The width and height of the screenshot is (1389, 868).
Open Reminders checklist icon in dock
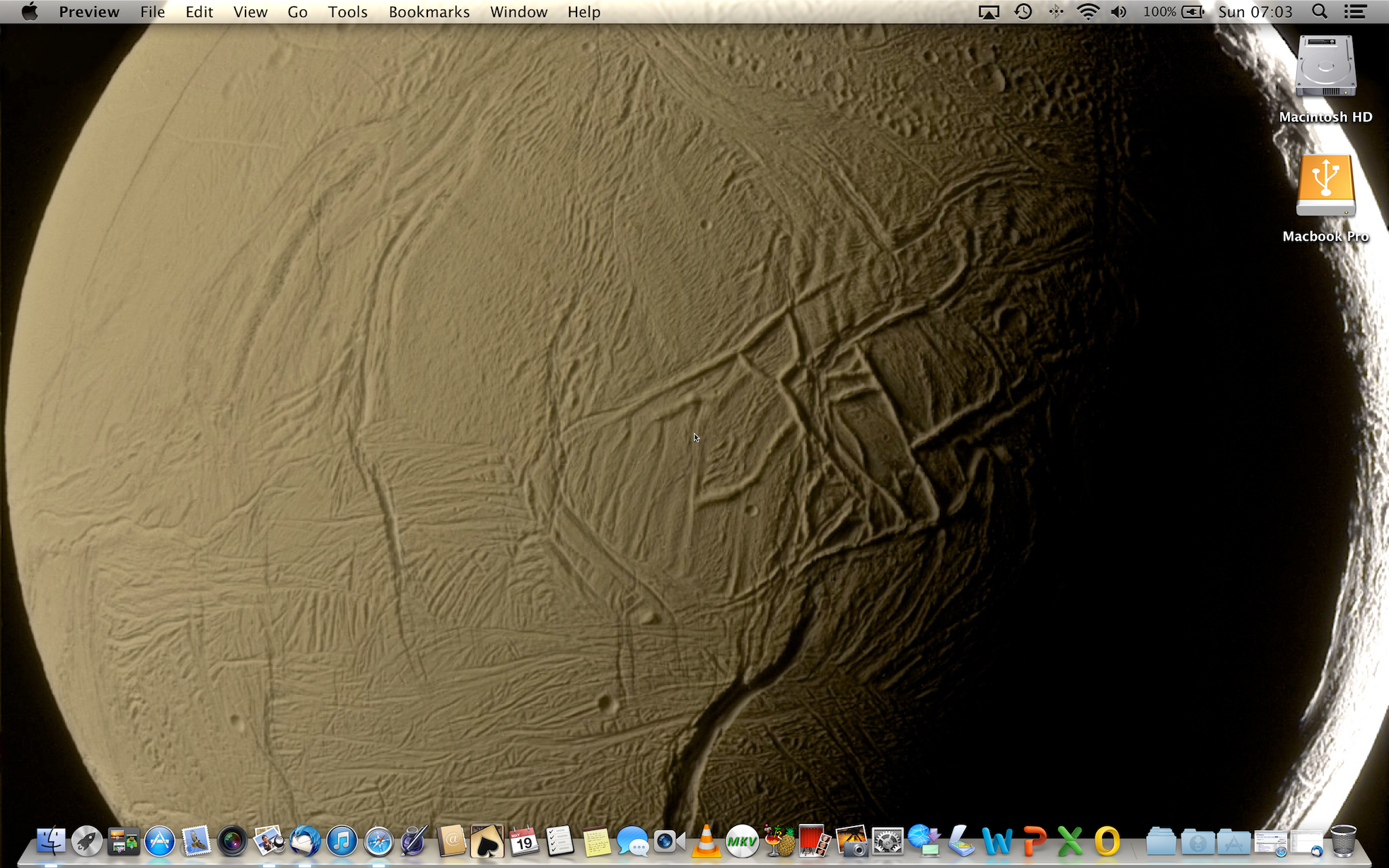(560, 842)
